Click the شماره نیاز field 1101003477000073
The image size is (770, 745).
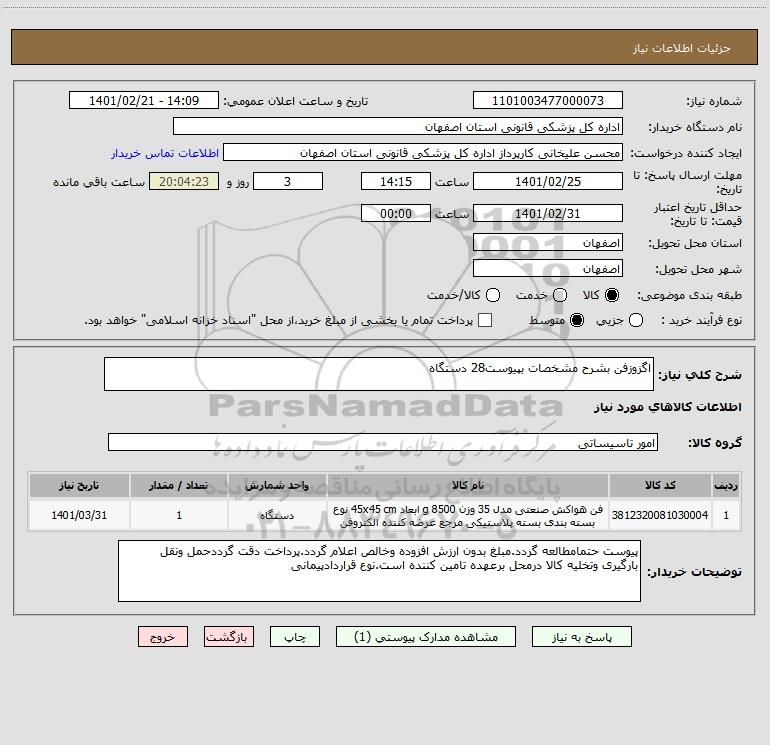(548, 100)
